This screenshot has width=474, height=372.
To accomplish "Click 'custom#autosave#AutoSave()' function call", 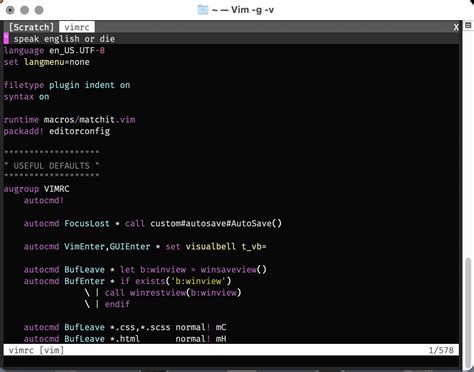I will point(216,223).
